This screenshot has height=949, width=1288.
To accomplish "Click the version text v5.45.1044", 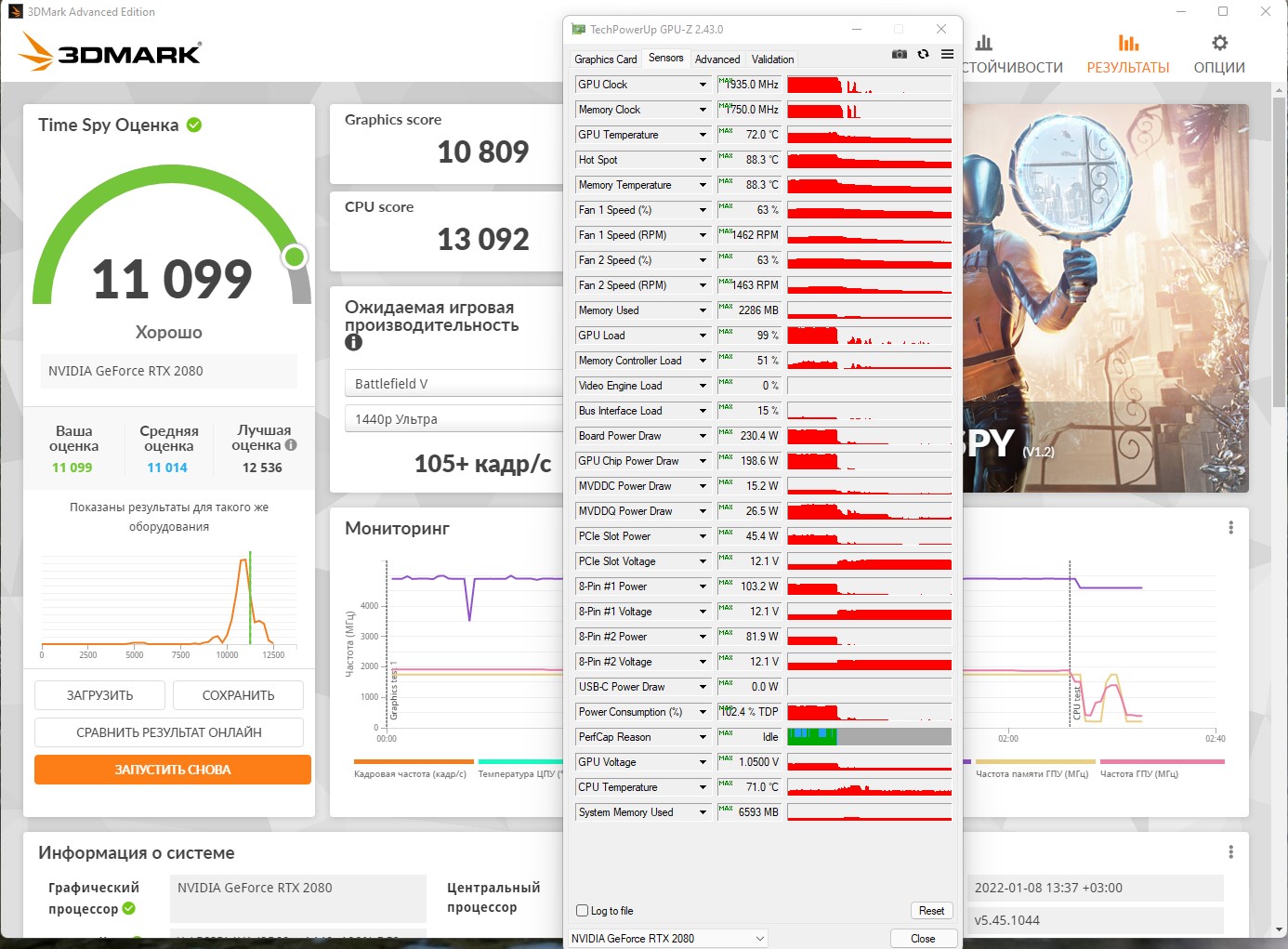I will 1007,920.
